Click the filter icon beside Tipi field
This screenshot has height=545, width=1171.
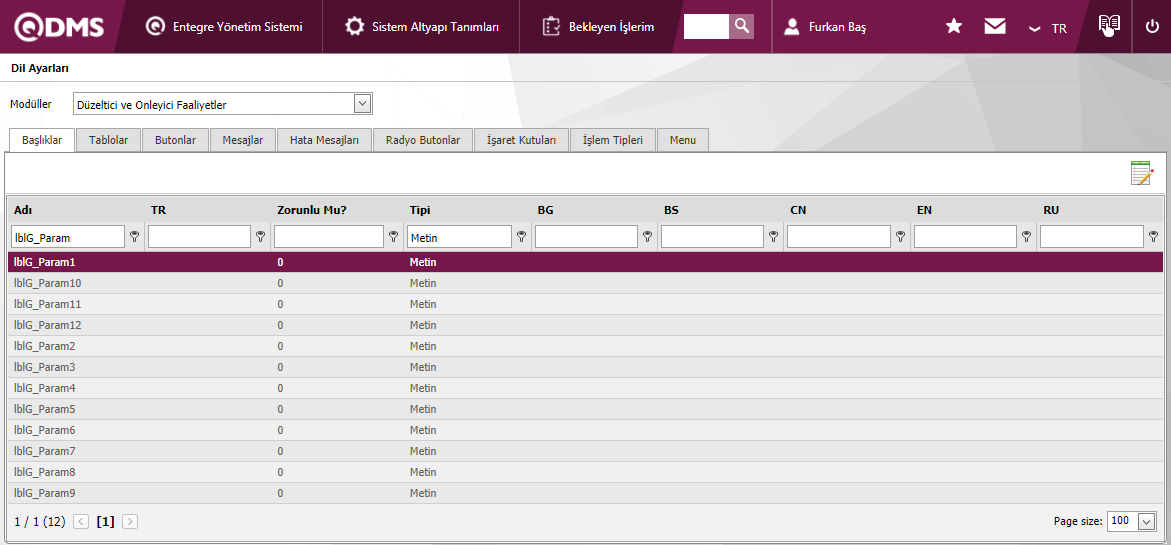pos(521,237)
